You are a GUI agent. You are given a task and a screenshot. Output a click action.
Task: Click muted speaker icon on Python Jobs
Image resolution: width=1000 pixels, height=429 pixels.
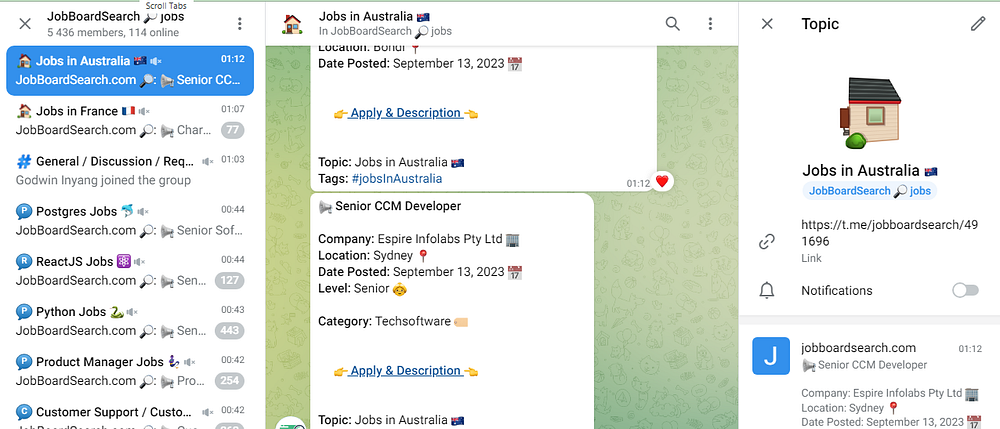point(132,312)
